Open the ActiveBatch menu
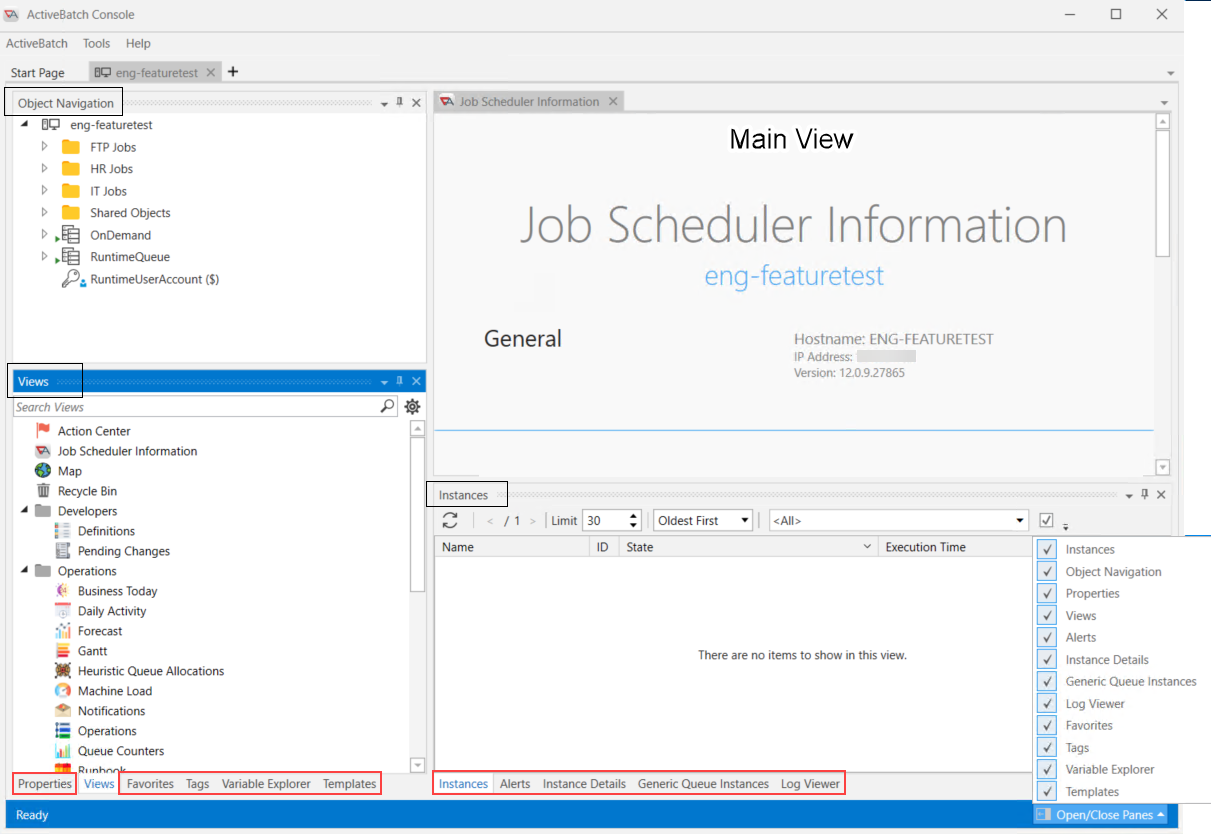The width and height of the screenshot is (1212, 834). pos(37,43)
